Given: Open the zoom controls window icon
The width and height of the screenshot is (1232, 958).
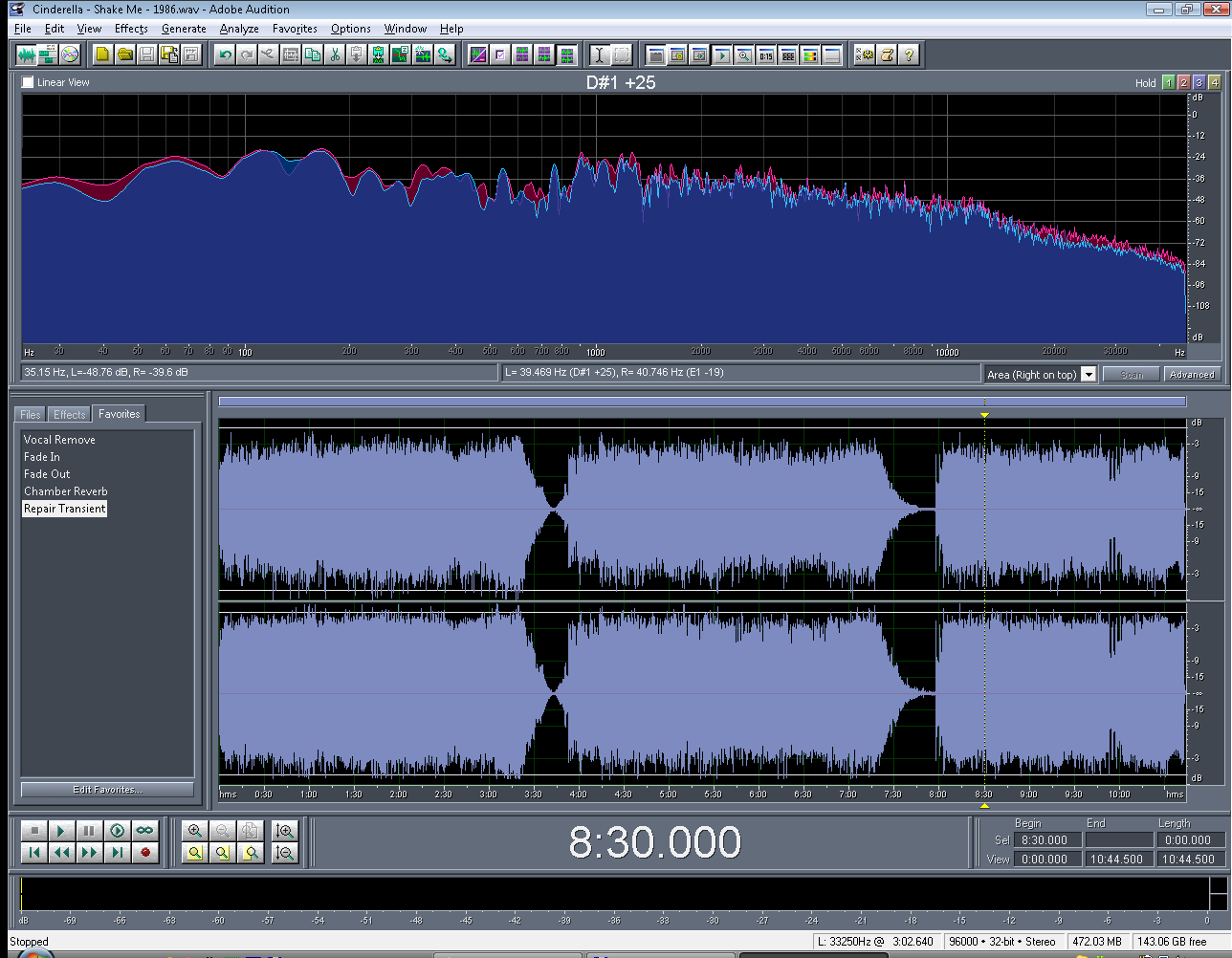Looking at the screenshot, I should click(x=744, y=54).
